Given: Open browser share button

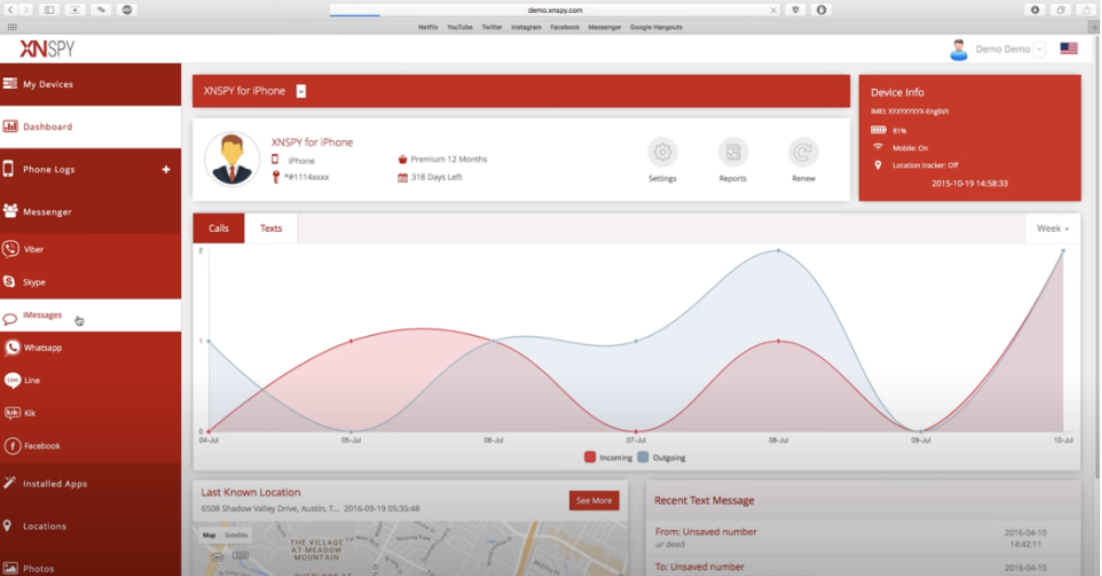Looking at the screenshot, I should pos(1086,10).
